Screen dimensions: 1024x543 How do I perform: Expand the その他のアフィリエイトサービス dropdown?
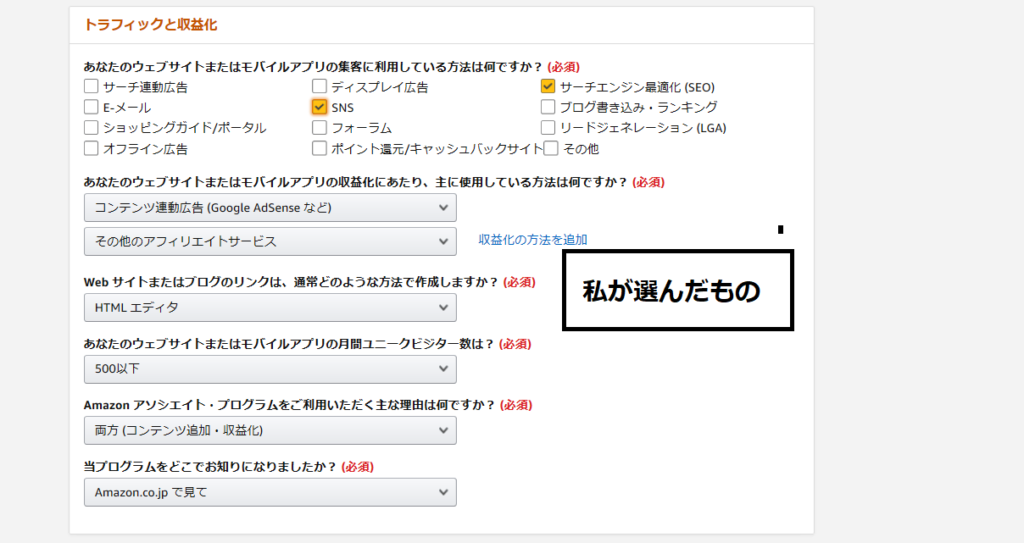[x=270, y=241]
